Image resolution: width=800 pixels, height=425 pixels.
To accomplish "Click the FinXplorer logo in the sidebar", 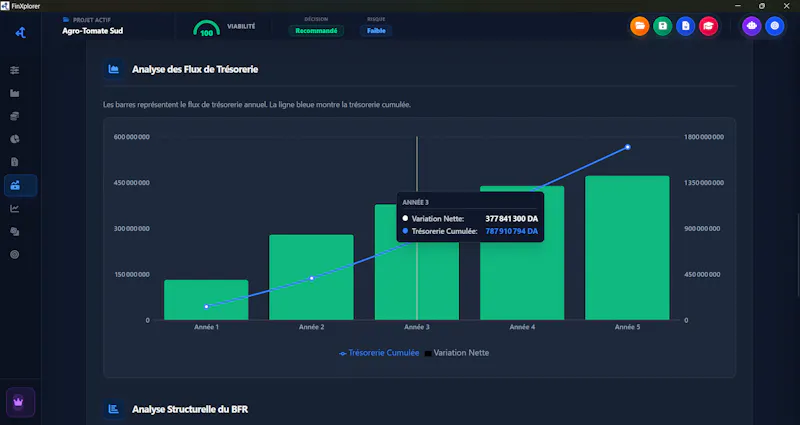I will (x=20, y=33).
